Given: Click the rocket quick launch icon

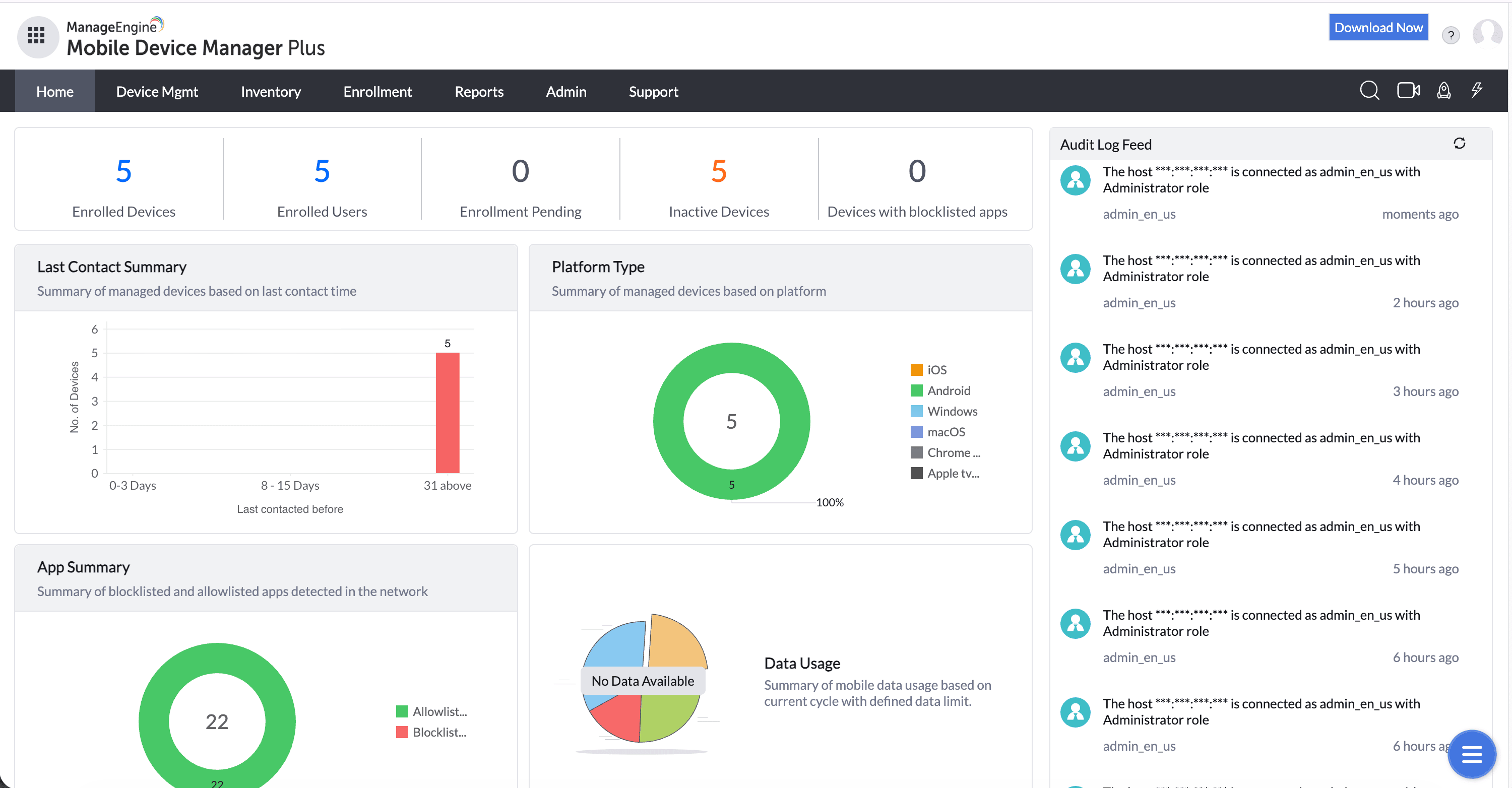Looking at the screenshot, I should coord(1443,91).
